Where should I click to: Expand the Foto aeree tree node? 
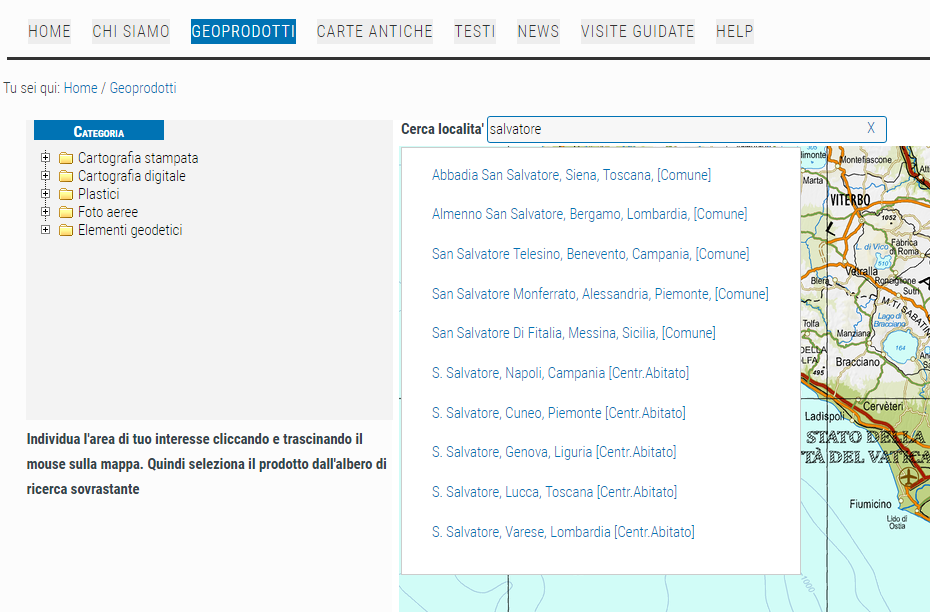(45, 212)
